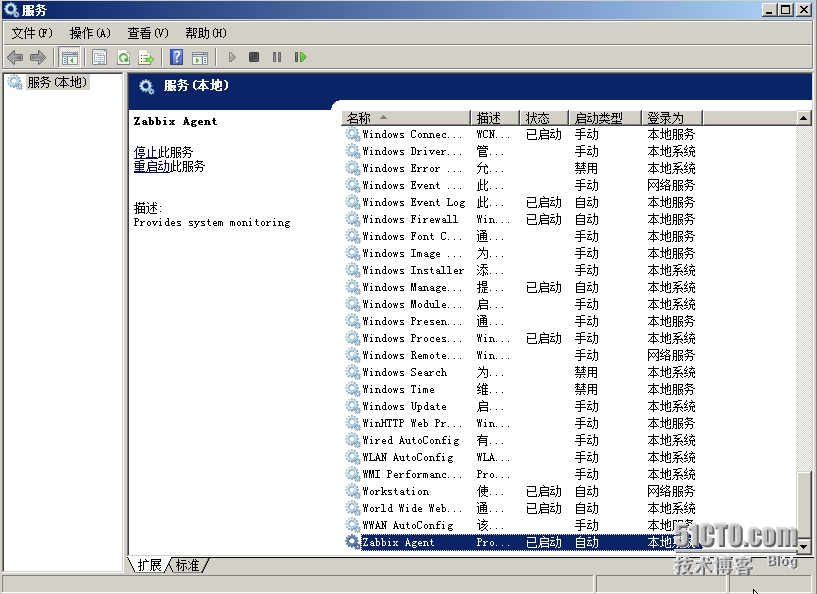Sort services by the 状态 column header
Image resolution: width=817 pixels, height=594 pixels.
(x=544, y=118)
